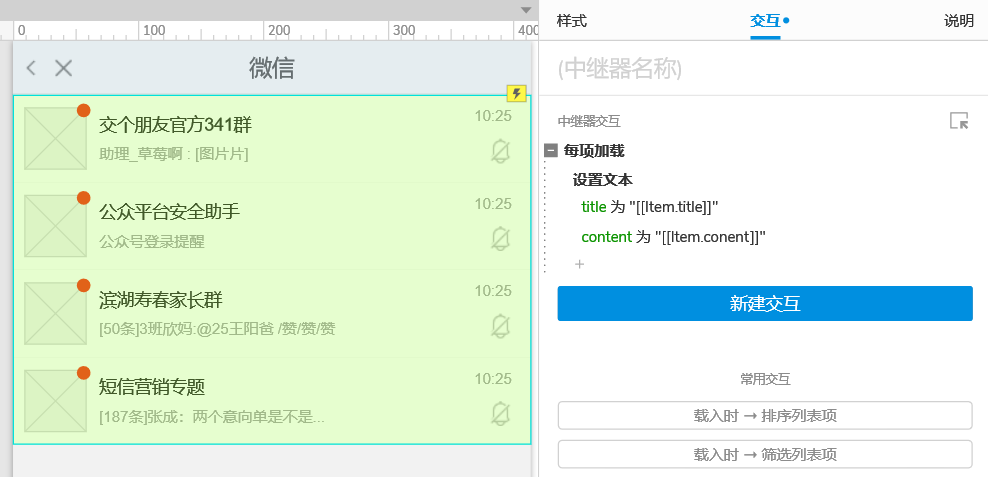Screen dimensions: 988x477
Task: Click 载入时 → 筛选列表项 button
Action: point(765,454)
